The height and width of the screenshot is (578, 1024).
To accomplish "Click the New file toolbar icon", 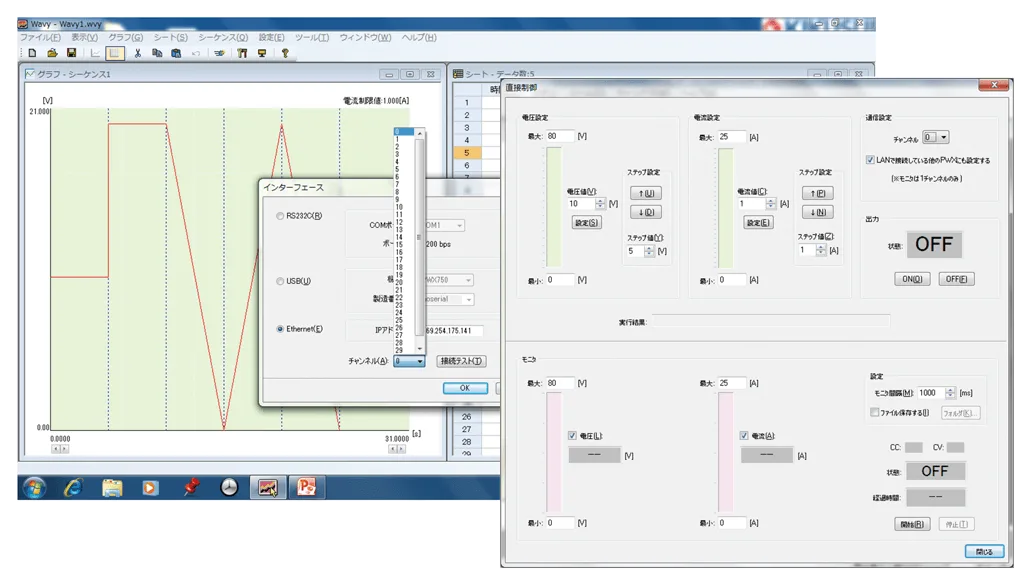I will point(32,53).
